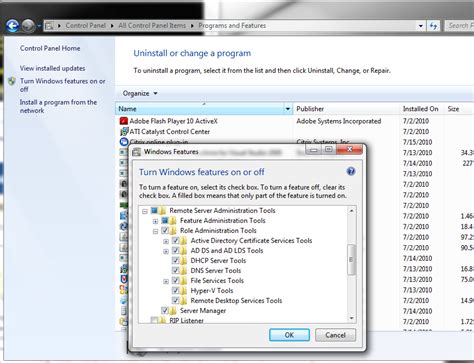This screenshot has width=474, height=363.
Task: Click the Search Programs and Features field
Action: [460, 26]
